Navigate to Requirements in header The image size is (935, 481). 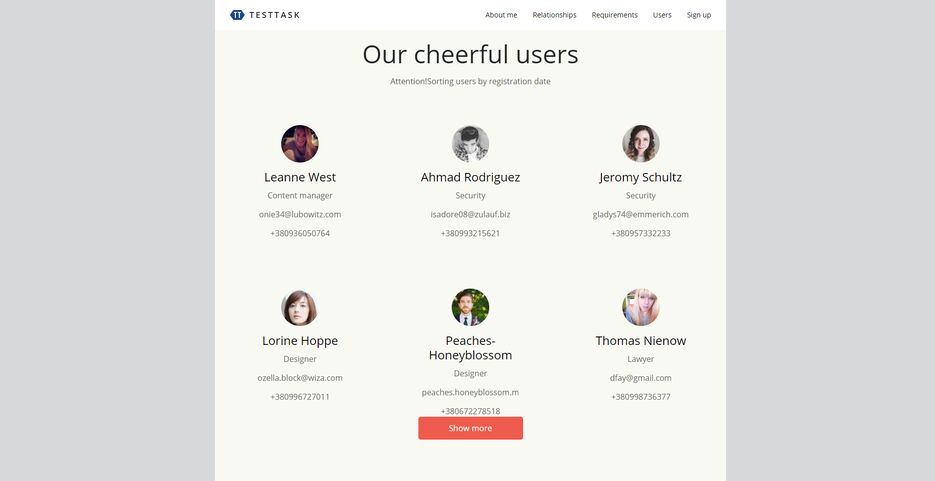(x=614, y=15)
